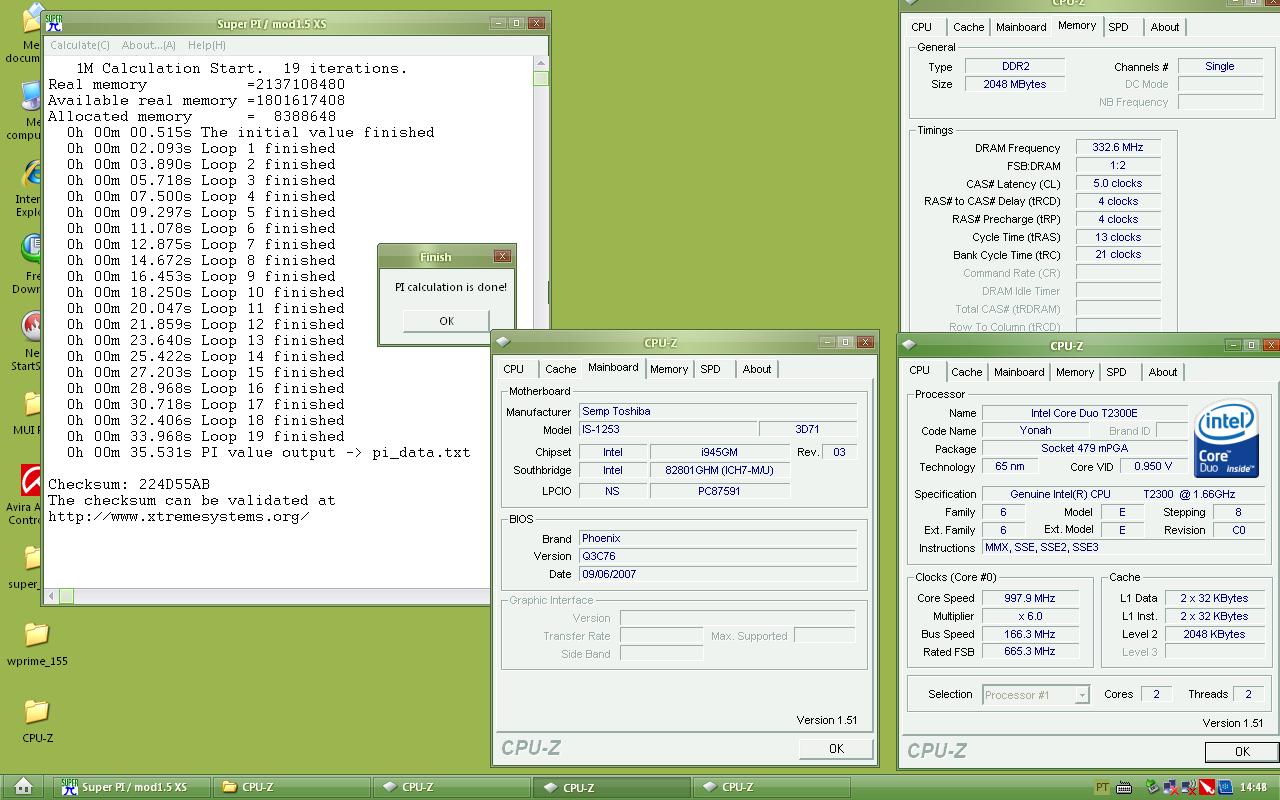Select Memory tab in processor CPU-Z window

(x=1075, y=372)
